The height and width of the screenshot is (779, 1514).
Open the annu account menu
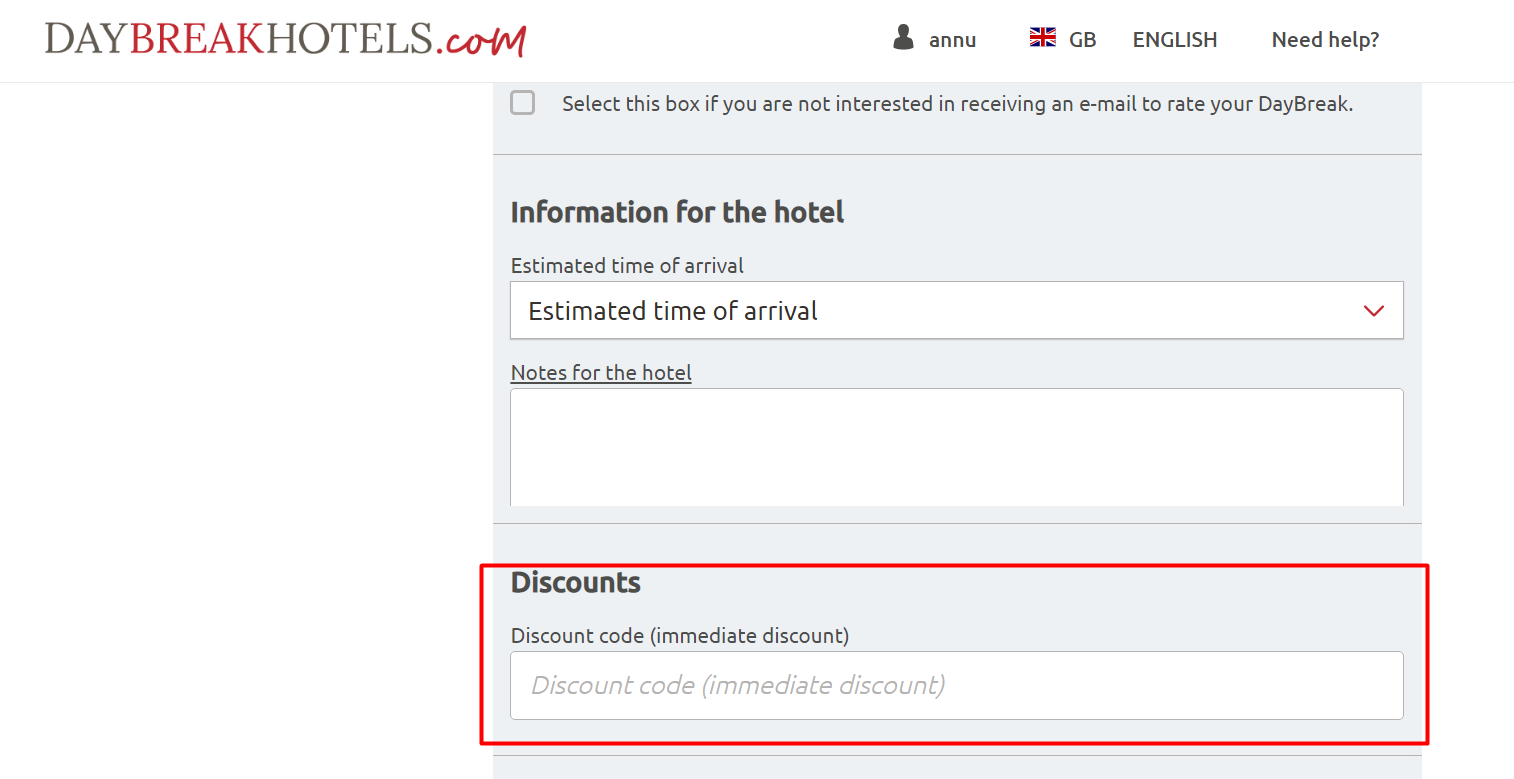(x=952, y=40)
